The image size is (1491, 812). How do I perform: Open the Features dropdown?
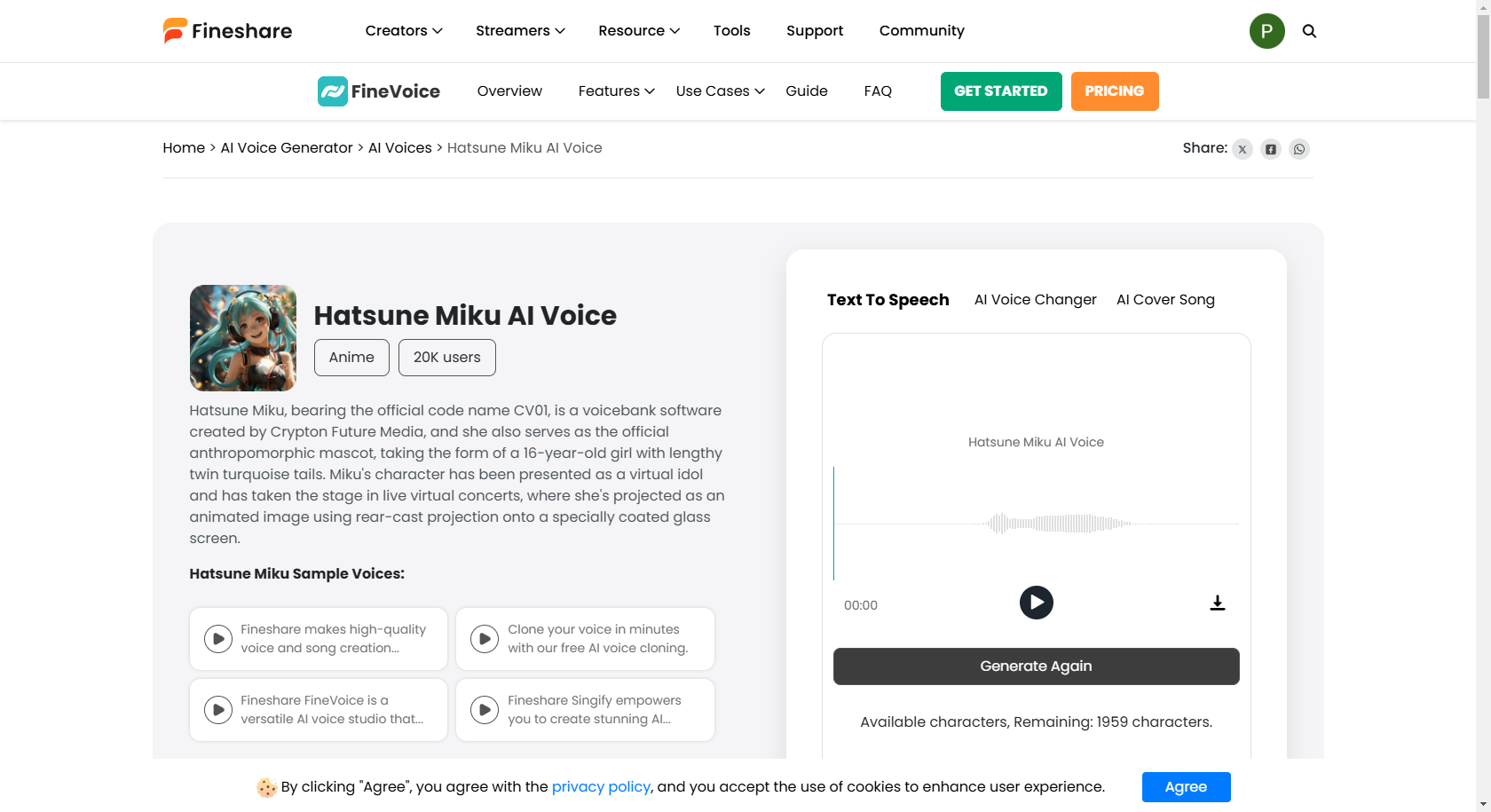coord(615,91)
